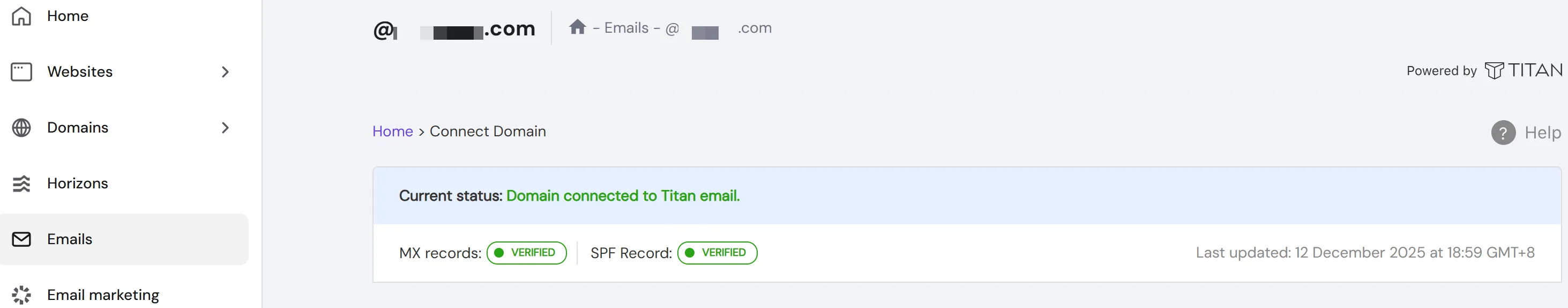Click the Titan logo icon
Screen dimensions: 1568x308
1494,71
